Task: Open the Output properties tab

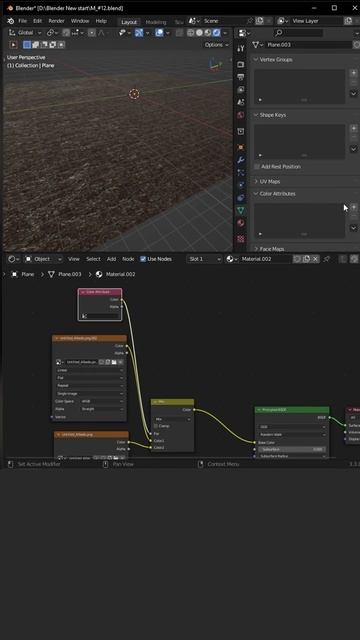Action: 241,77
